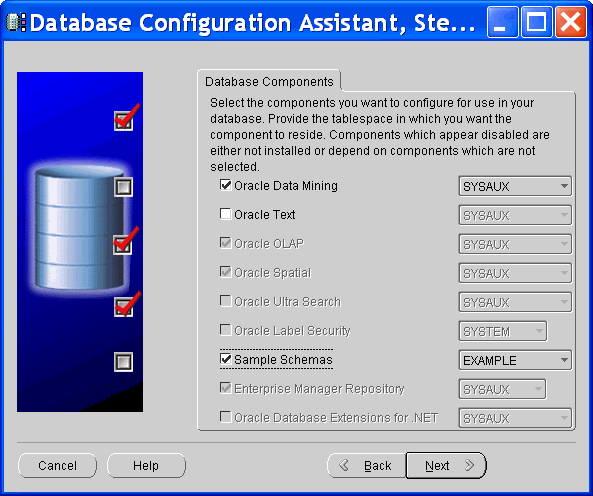
Task: Select the Database Components tab
Action: point(269,81)
